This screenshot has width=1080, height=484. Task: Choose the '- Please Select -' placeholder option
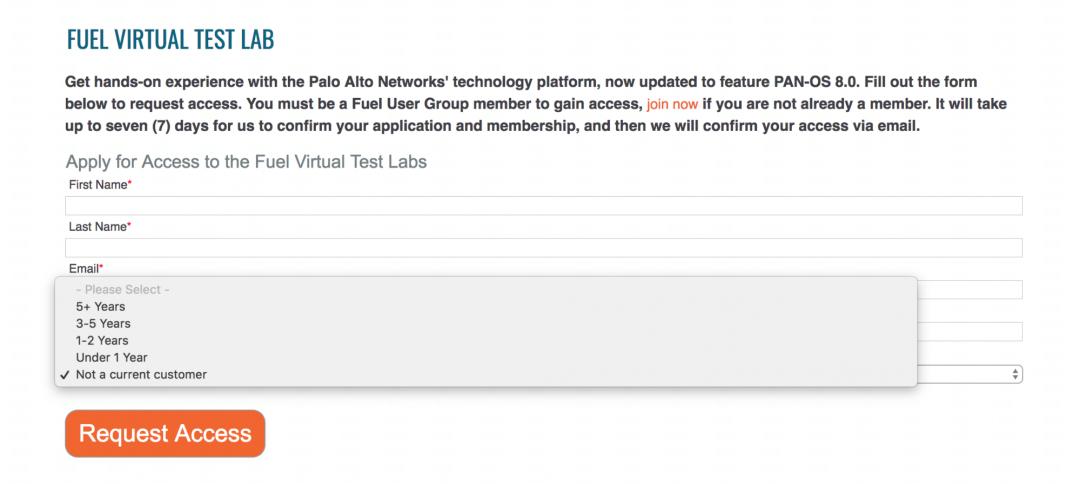click(123, 290)
